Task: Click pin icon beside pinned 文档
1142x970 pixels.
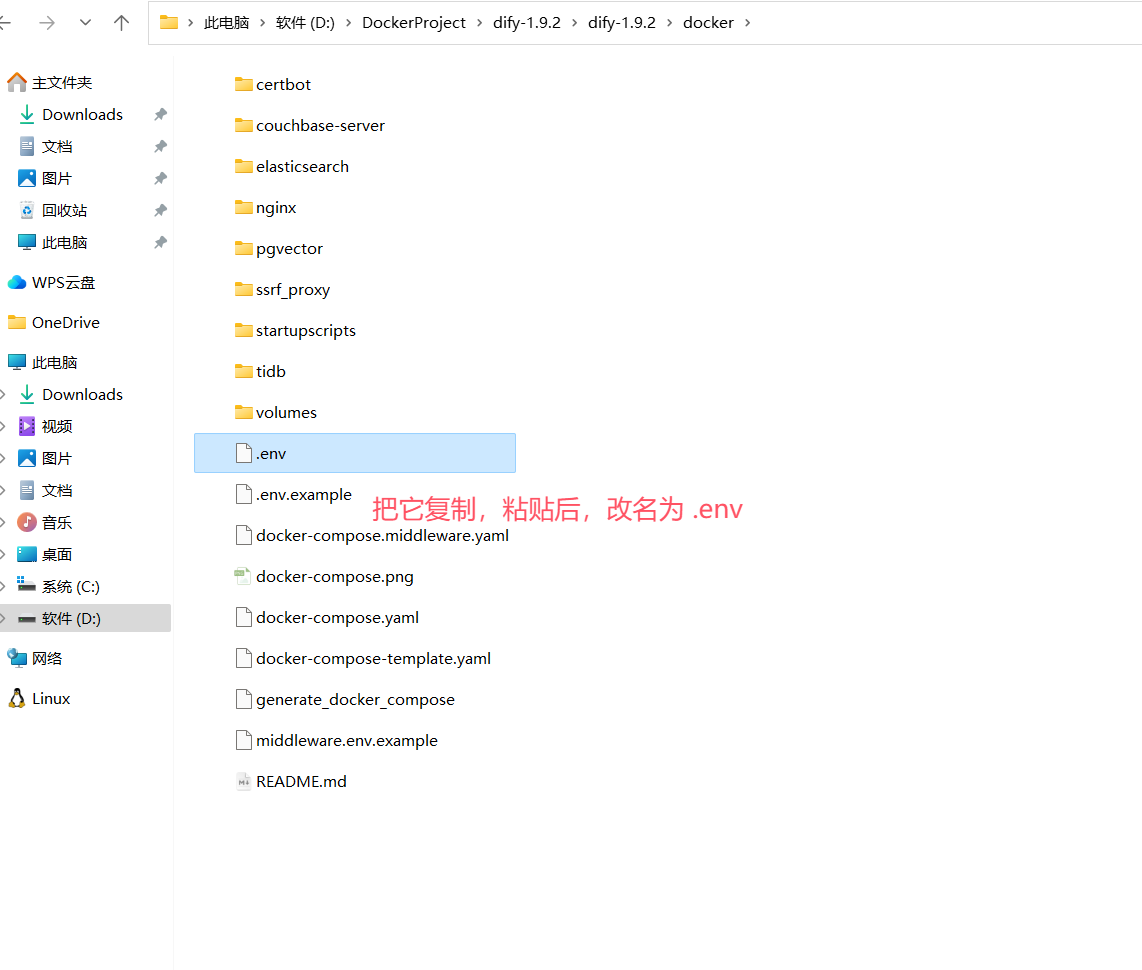Action: [x=160, y=146]
